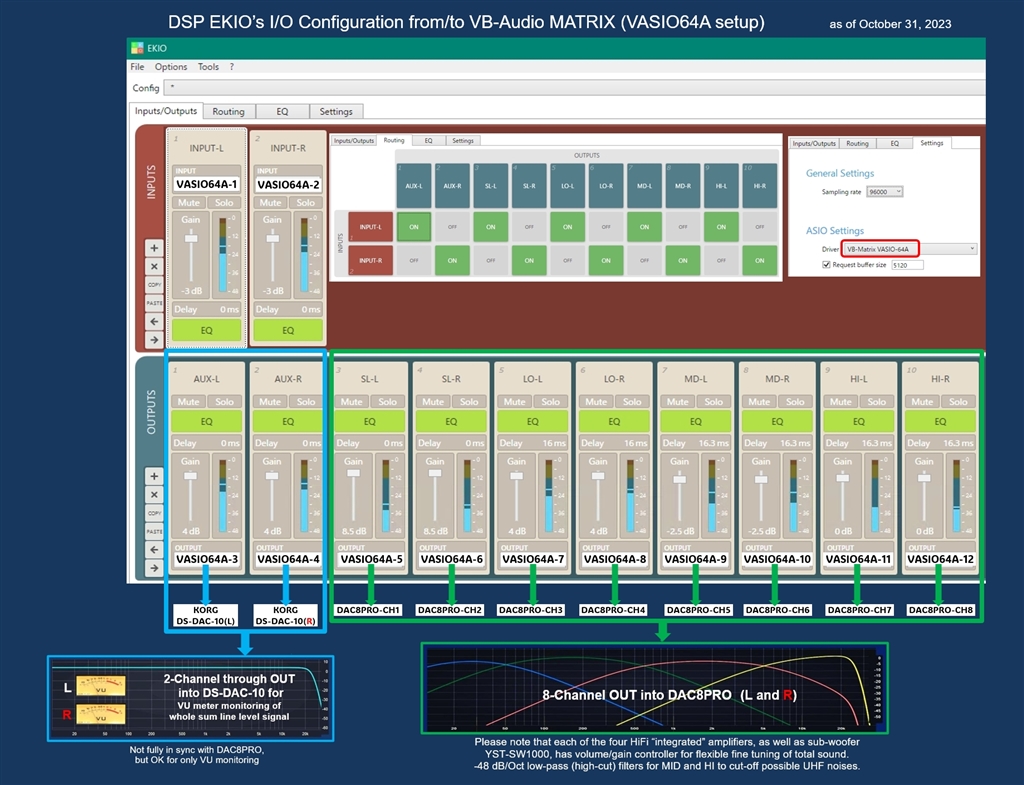Click the PASTE button in INPUTS panel
The width and height of the screenshot is (1024, 785).
[154, 303]
